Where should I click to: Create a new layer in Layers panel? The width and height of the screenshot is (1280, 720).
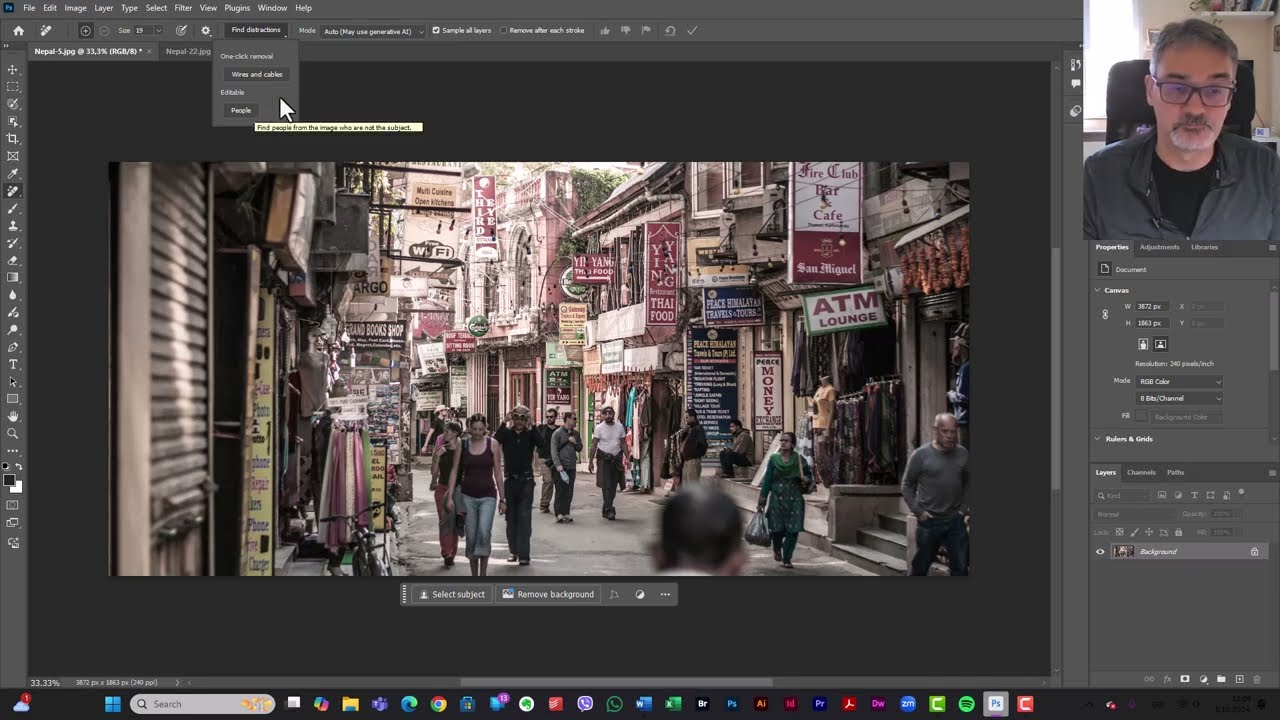[1239, 679]
